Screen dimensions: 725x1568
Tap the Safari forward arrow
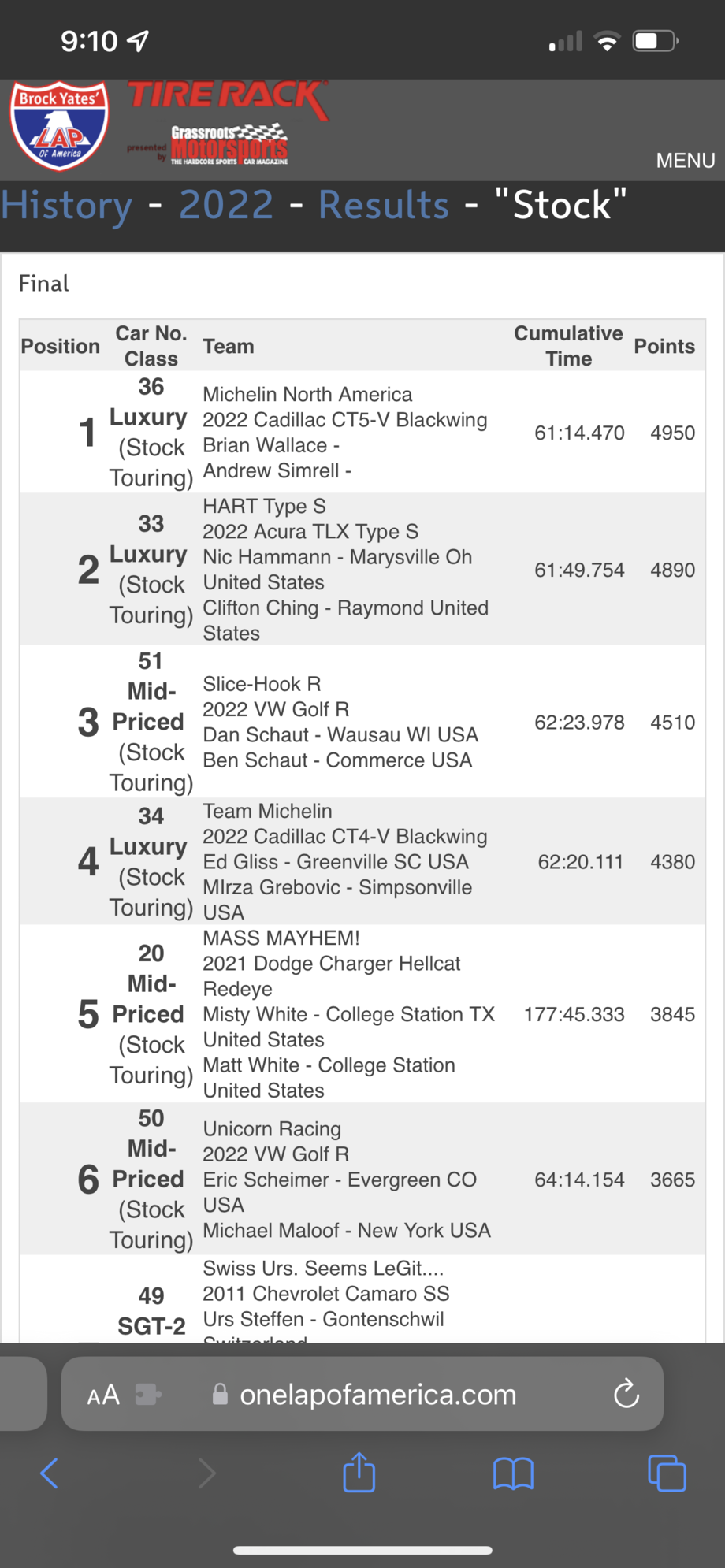point(206,1473)
